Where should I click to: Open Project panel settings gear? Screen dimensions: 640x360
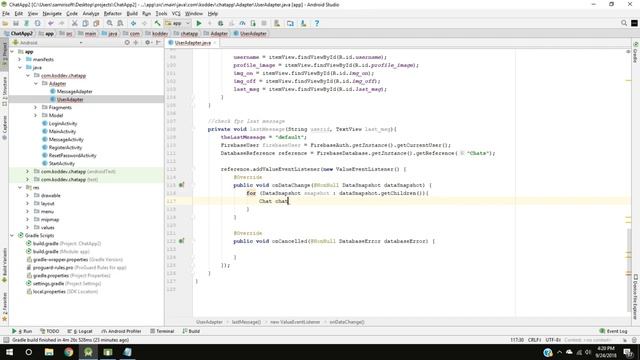(147, 42)
